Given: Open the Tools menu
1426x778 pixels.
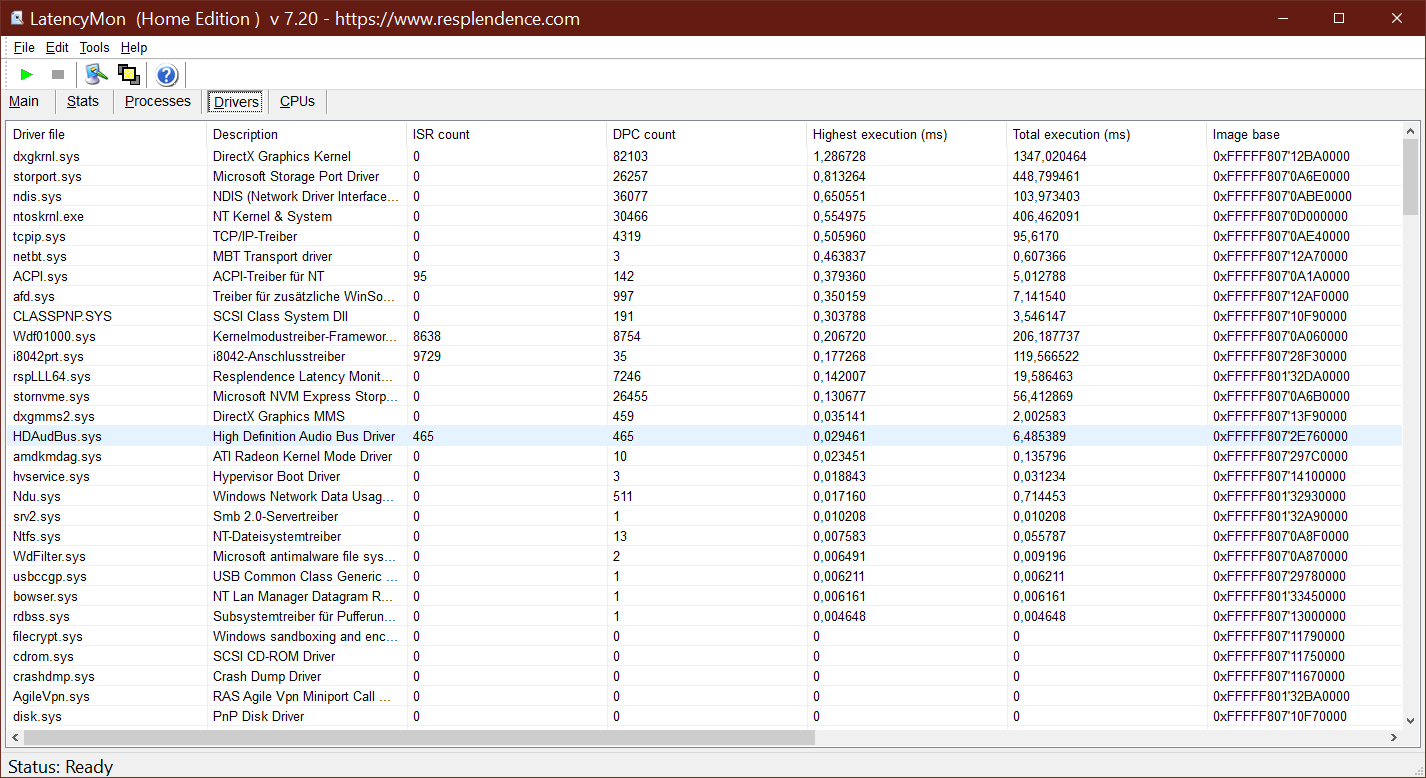Looking at the screenshot, I should point(94,47).
